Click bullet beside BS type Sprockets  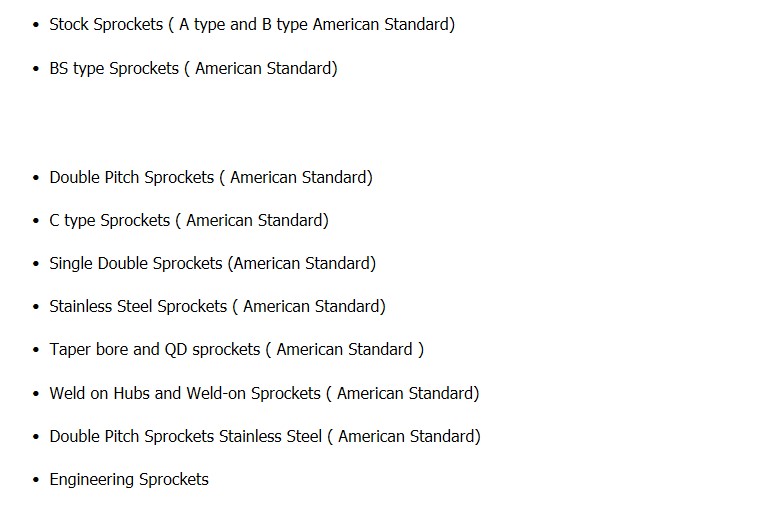tap(36, 68)
